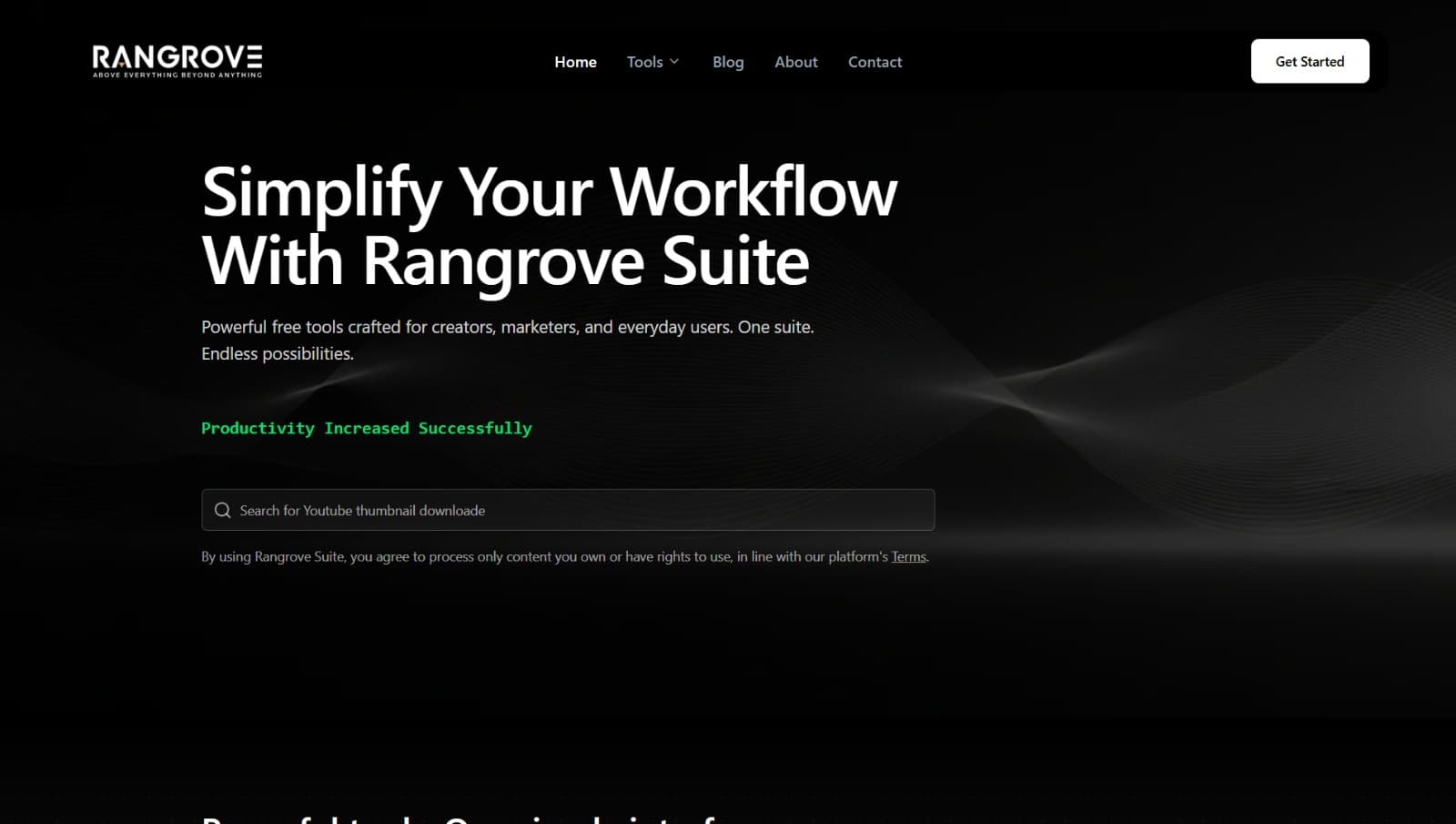The width and height of the screenshot is (1456, 824).
Task: Click the Get Started button
Action: click(1309, 61)
